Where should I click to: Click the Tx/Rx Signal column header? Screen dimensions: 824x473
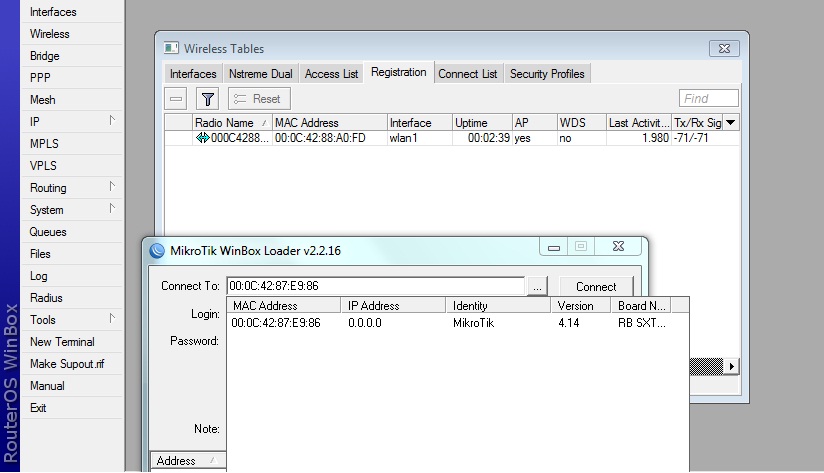697,122
